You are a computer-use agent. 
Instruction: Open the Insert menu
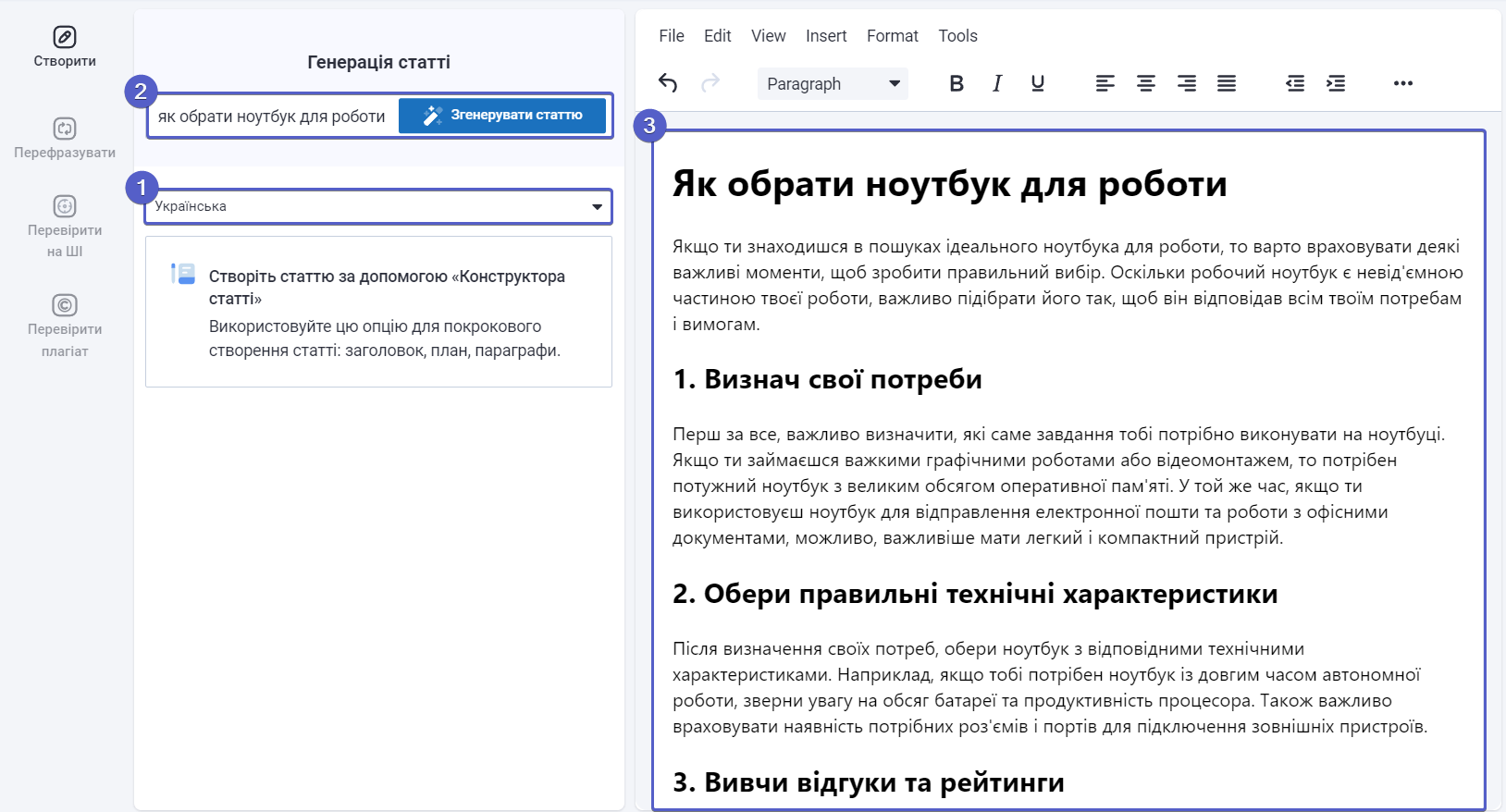(826, 36)
